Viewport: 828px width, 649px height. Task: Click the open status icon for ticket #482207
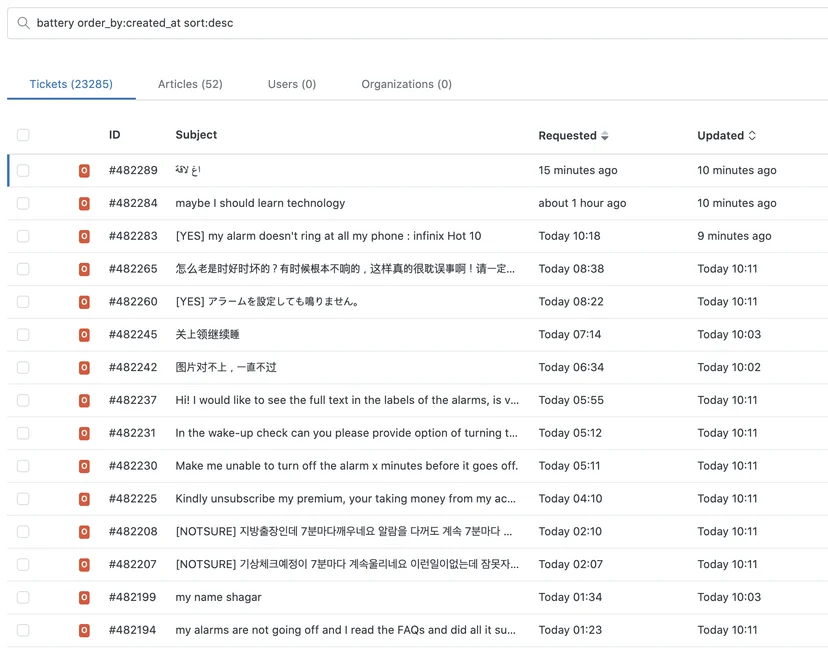[x=84, y=565]
